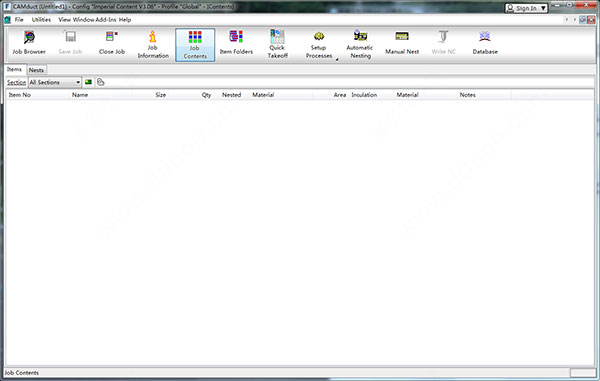Select the Items tab
The image size is (600, 381).
pyautogui.click(x=15, y=69)
